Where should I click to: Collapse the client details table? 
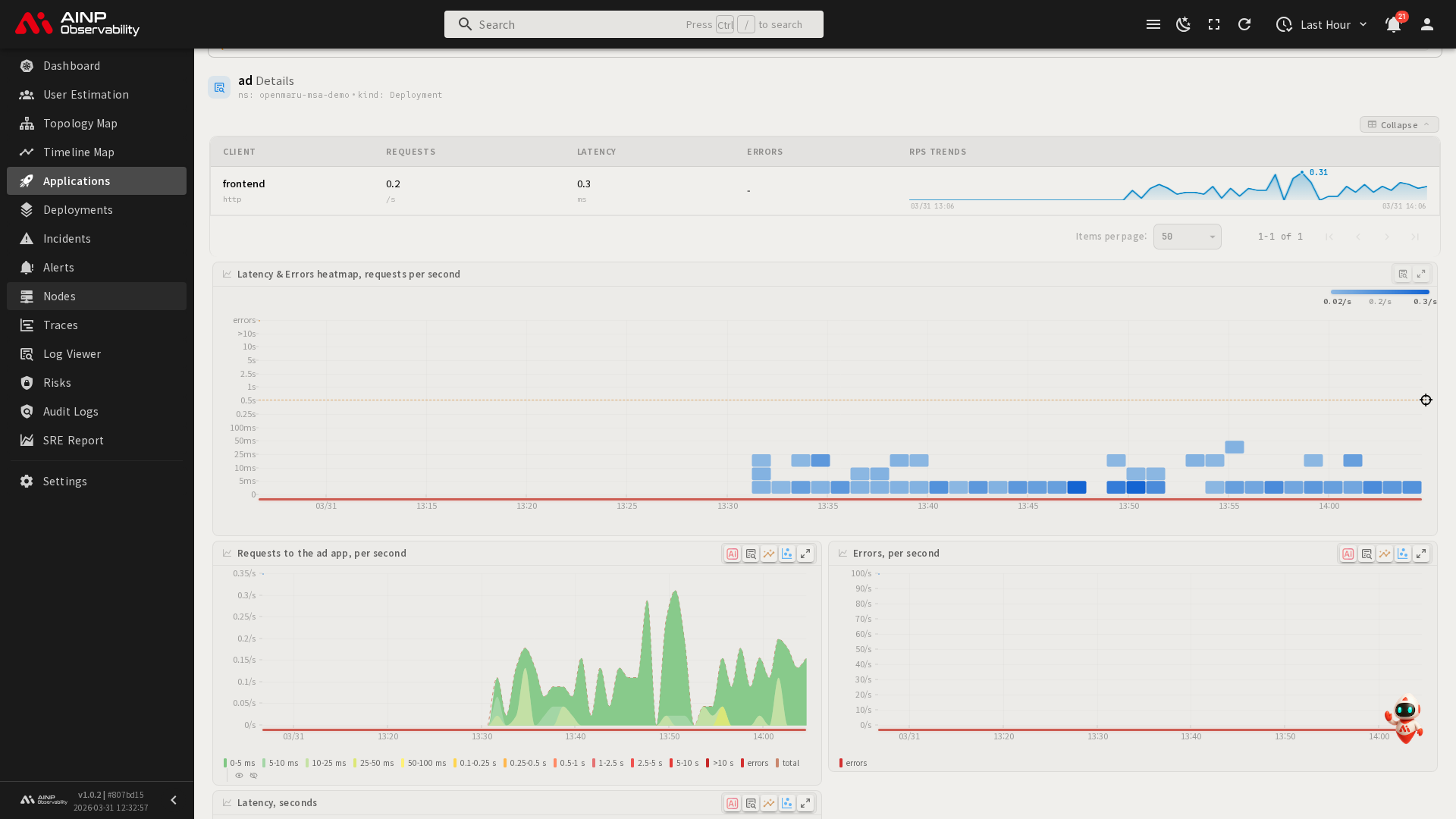(x=1398, y=124)
